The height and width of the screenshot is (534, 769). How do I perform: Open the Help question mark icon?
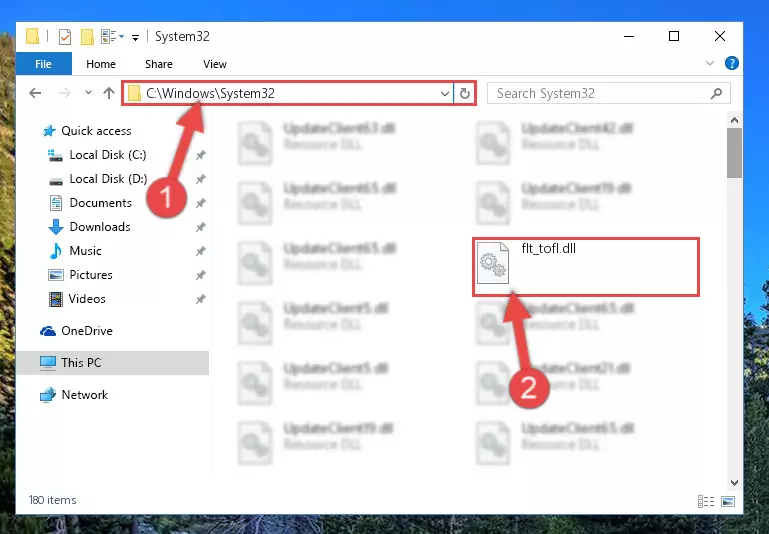click(731, 63)
